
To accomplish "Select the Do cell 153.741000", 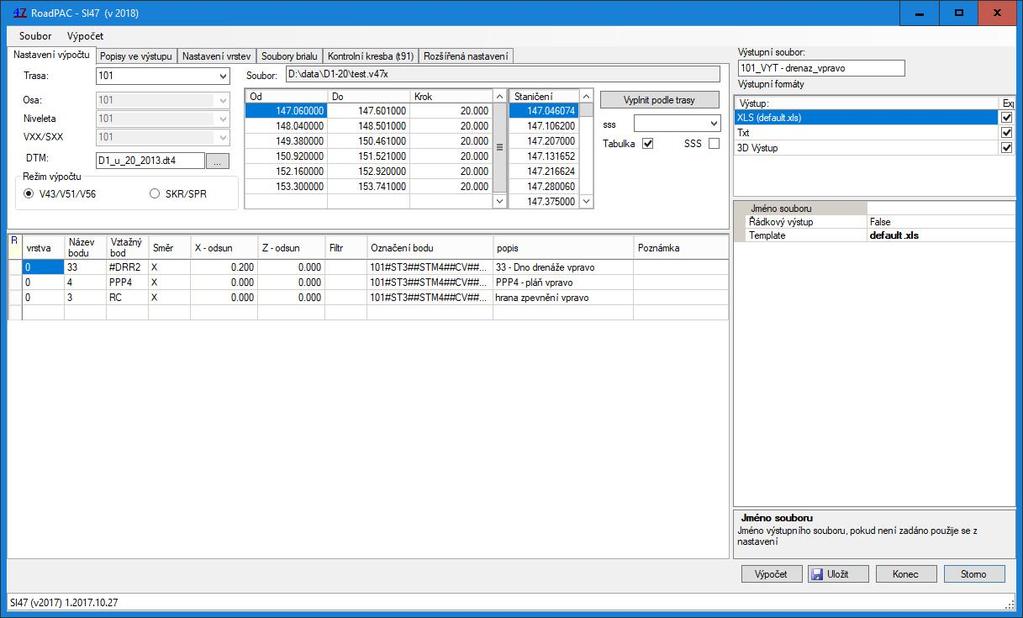I will 369,186.
